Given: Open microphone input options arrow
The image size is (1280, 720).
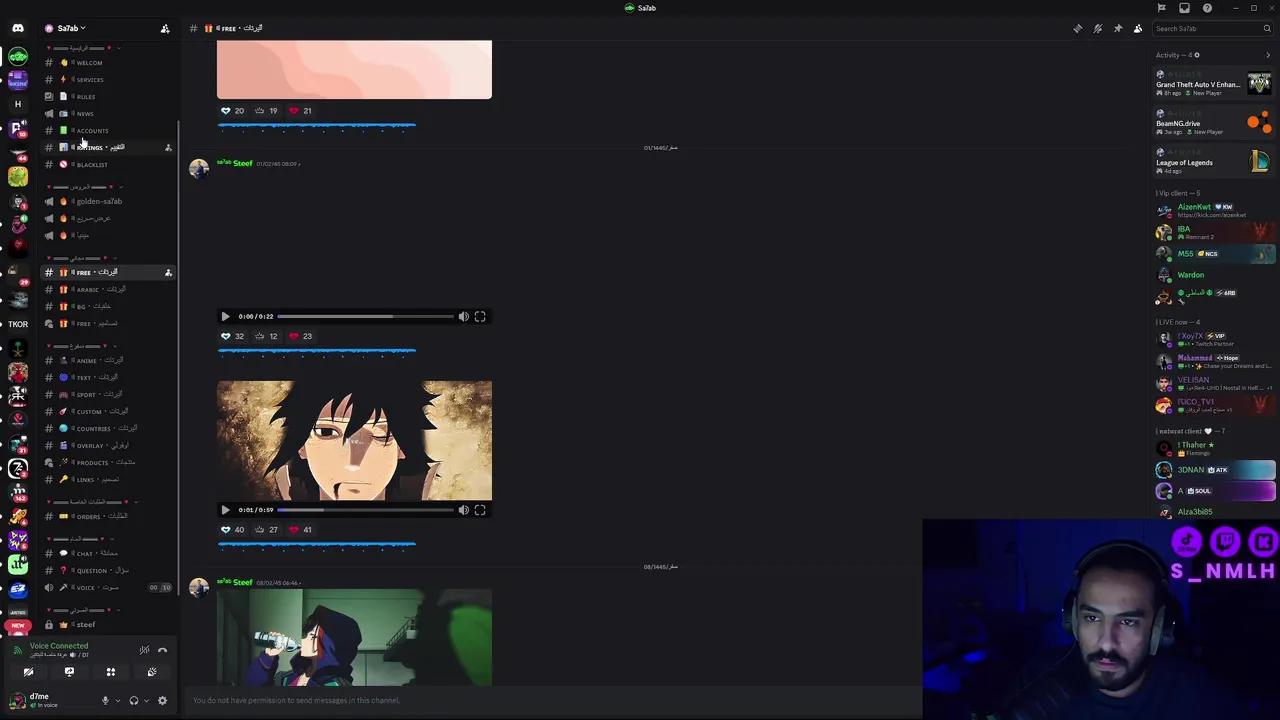Looking at the screenshot, I should [117, 700].
